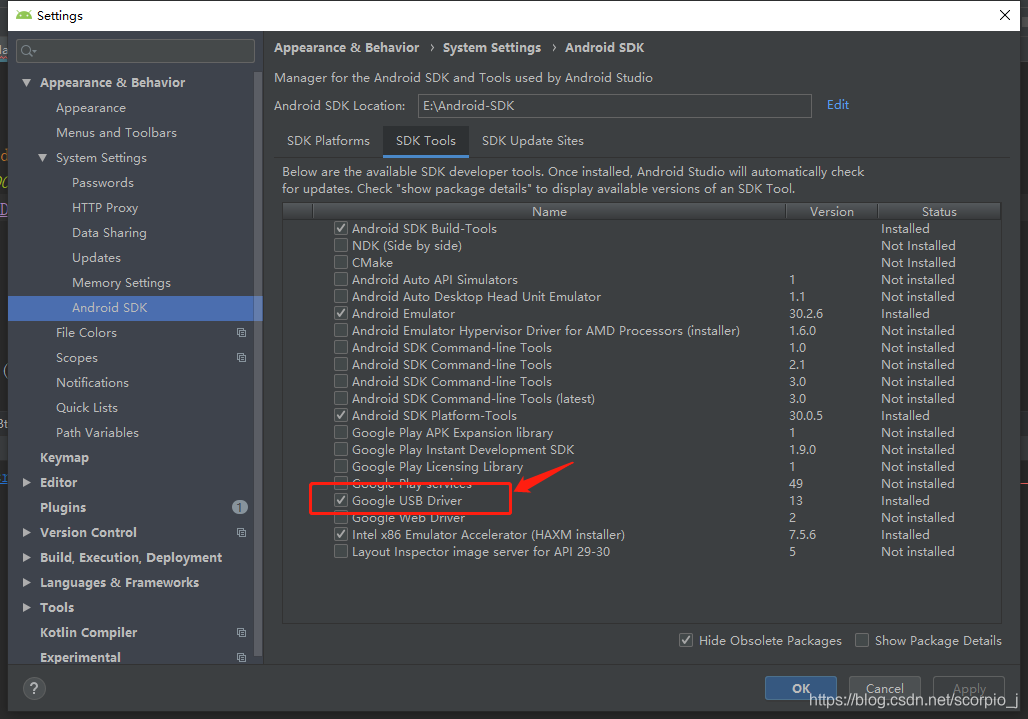The height and width of the screenshot is (719, 1028).
Task: Click the Experimental project-level icon
Action: [x=241, y=657]
